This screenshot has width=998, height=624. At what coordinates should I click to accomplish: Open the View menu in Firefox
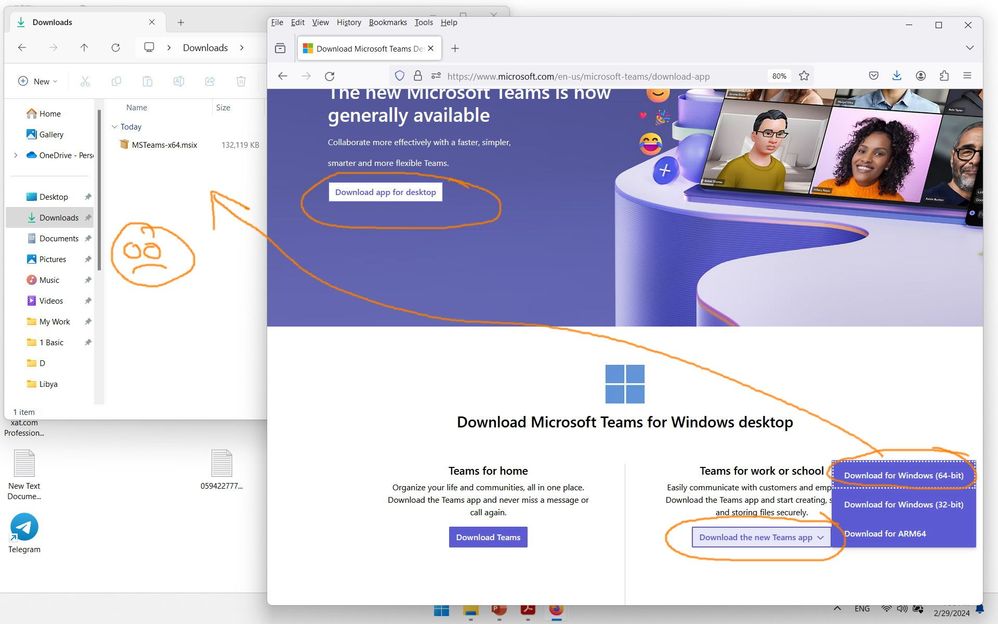[x=320, y=22]
